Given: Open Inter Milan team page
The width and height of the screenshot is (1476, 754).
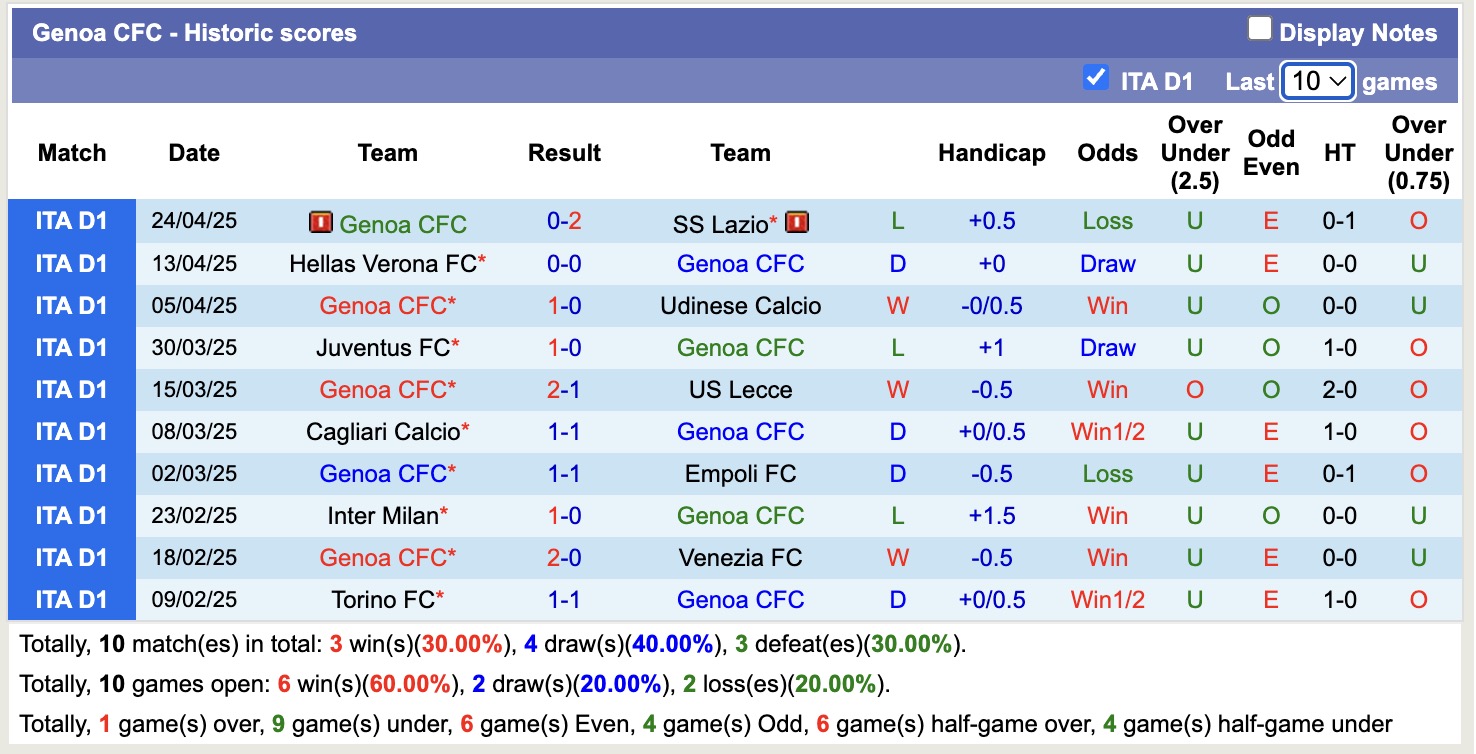Looking at the screenshot, I should coord(382,516).
